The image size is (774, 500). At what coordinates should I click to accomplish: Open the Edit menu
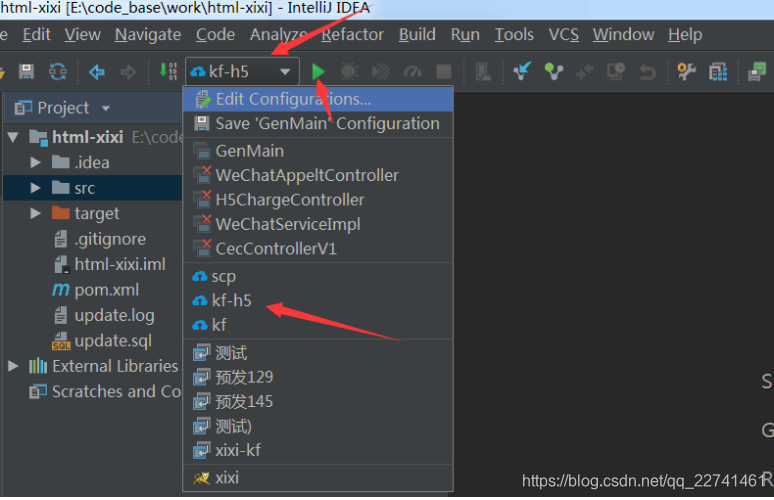point(37,35)
